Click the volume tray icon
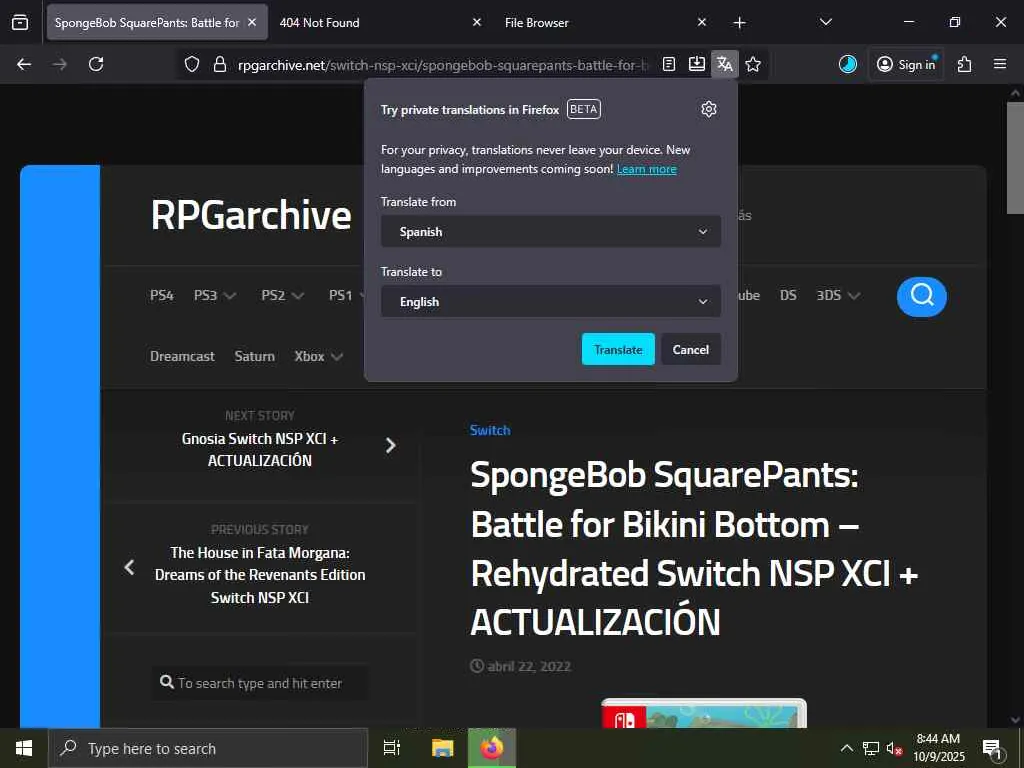The height and width of the screenshot is (768, 1024). pyautogui.click(x=894, y=748)
